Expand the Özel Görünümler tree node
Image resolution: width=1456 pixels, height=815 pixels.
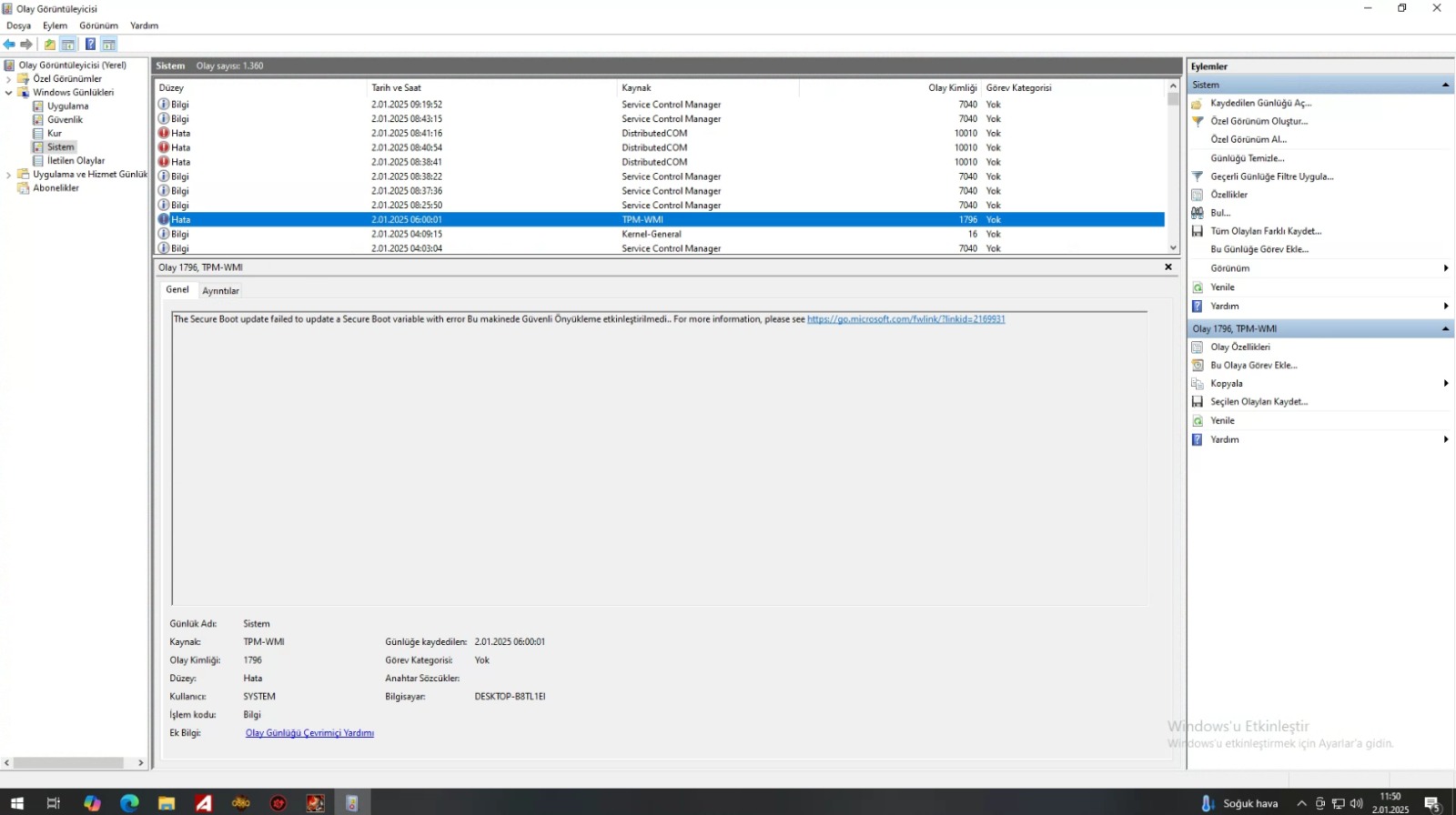pos(8,79)
